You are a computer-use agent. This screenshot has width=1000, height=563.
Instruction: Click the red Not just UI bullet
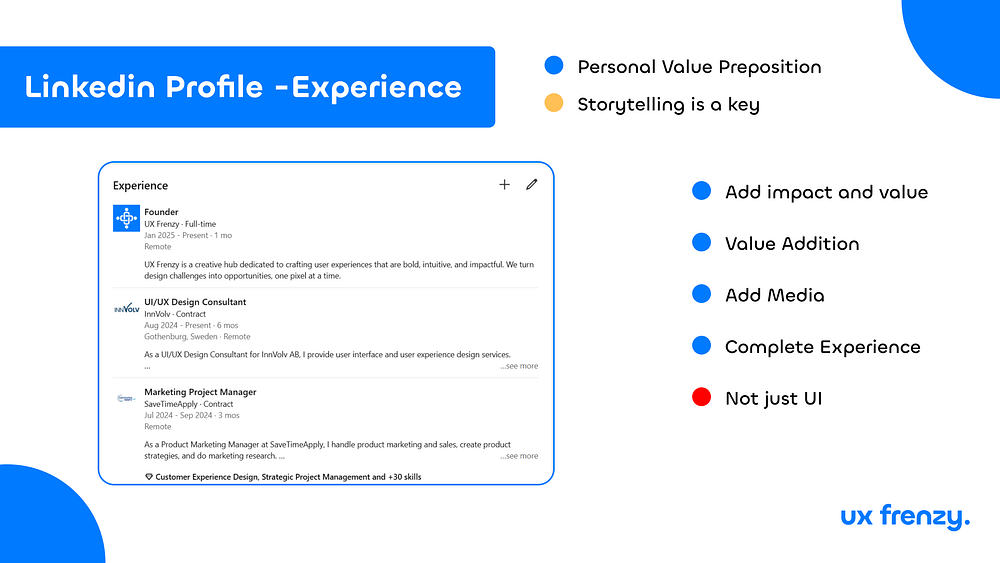[702, 397]
